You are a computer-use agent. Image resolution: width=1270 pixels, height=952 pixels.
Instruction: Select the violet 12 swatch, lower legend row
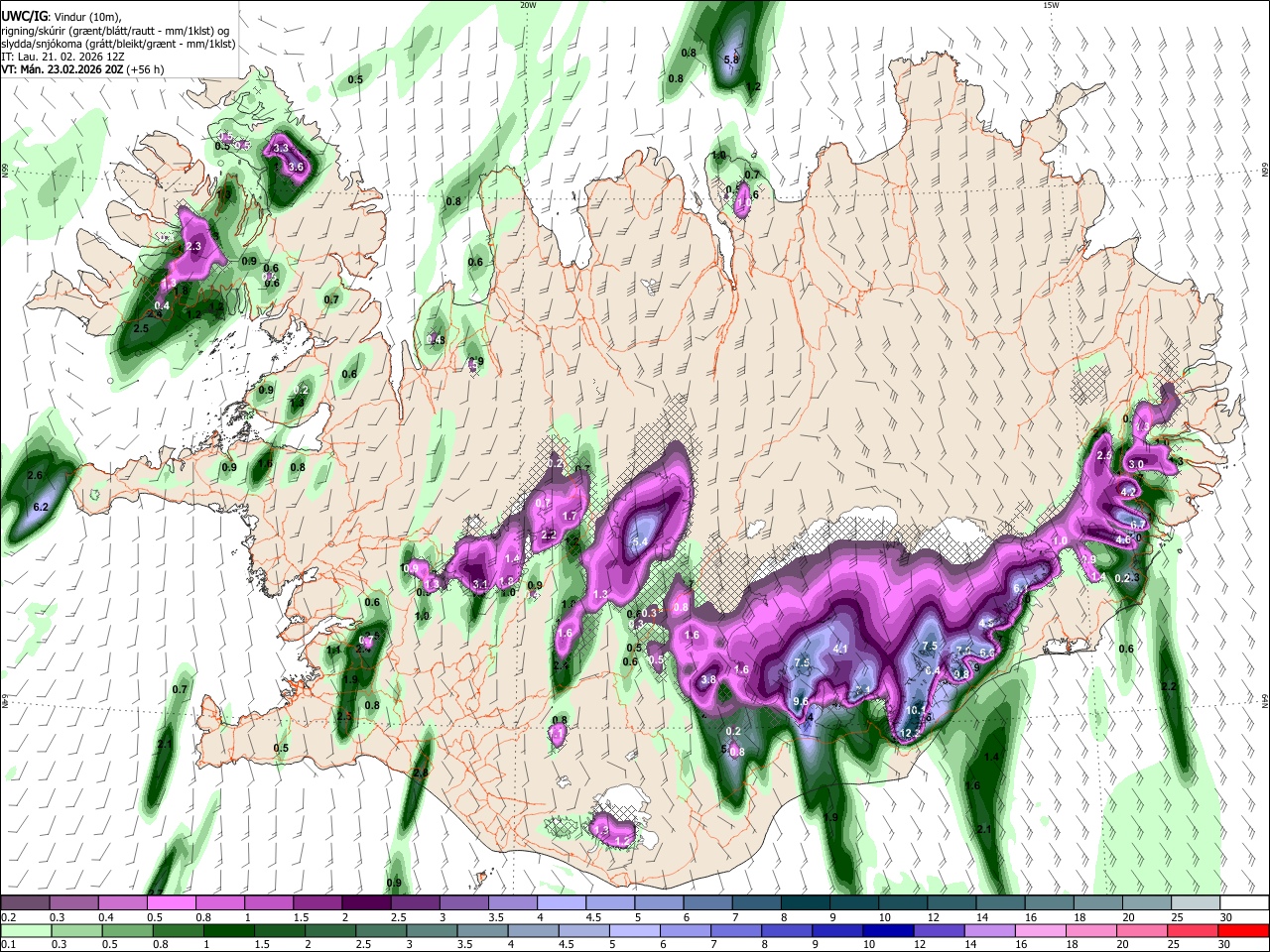point(939,930)
